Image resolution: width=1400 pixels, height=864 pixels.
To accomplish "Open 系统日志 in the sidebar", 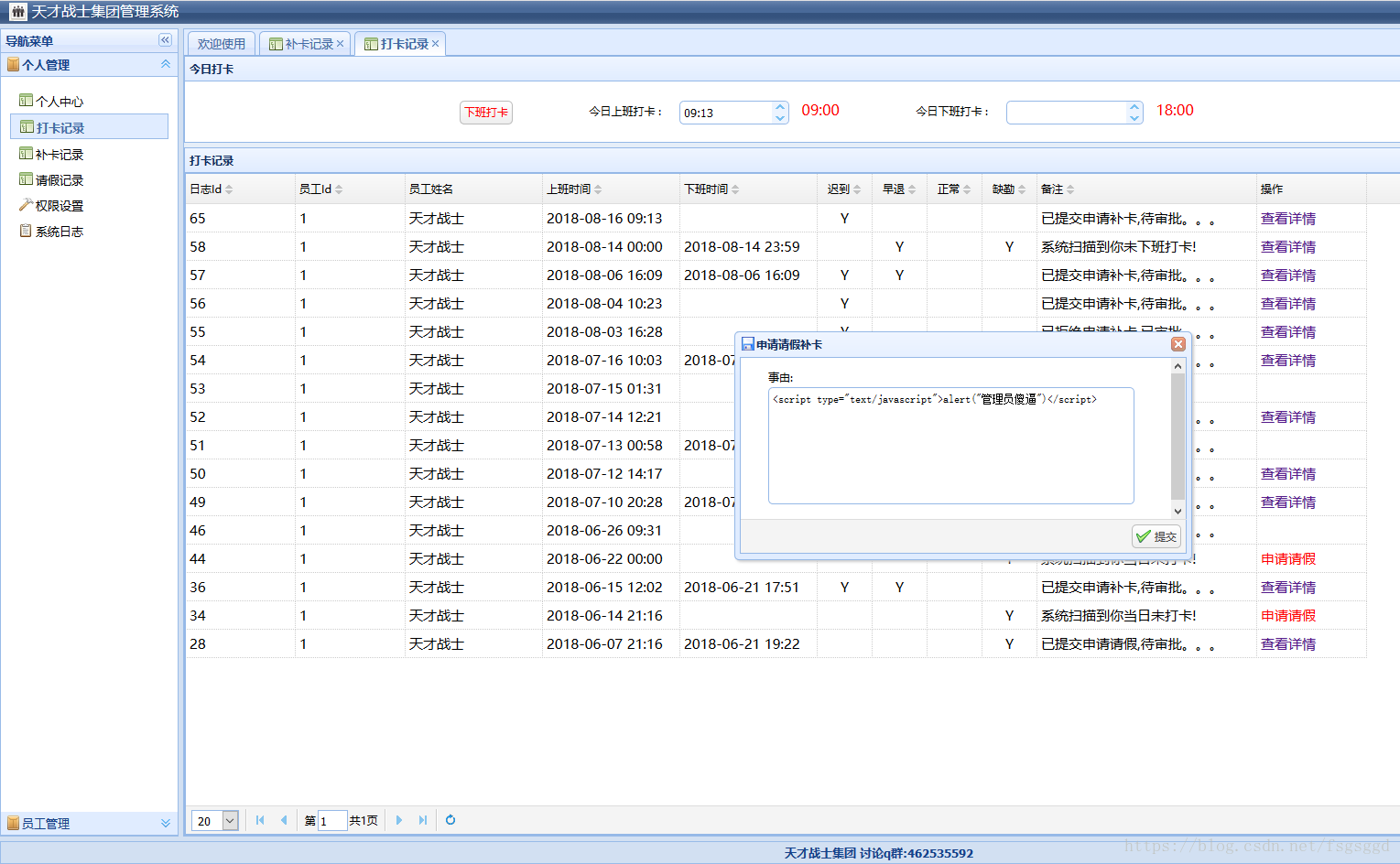I will click(59, 232).
